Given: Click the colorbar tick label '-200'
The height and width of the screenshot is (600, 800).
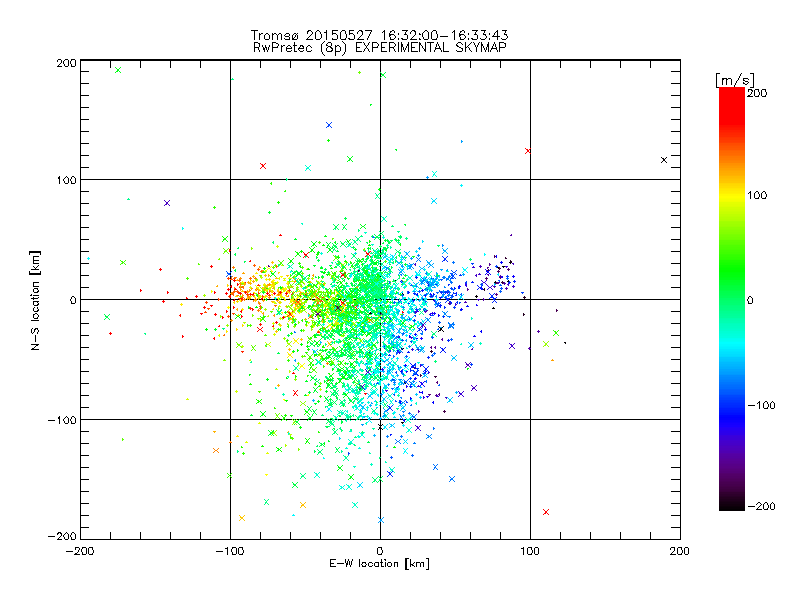Looking at the screenshot, I should (x=761, y=506).
